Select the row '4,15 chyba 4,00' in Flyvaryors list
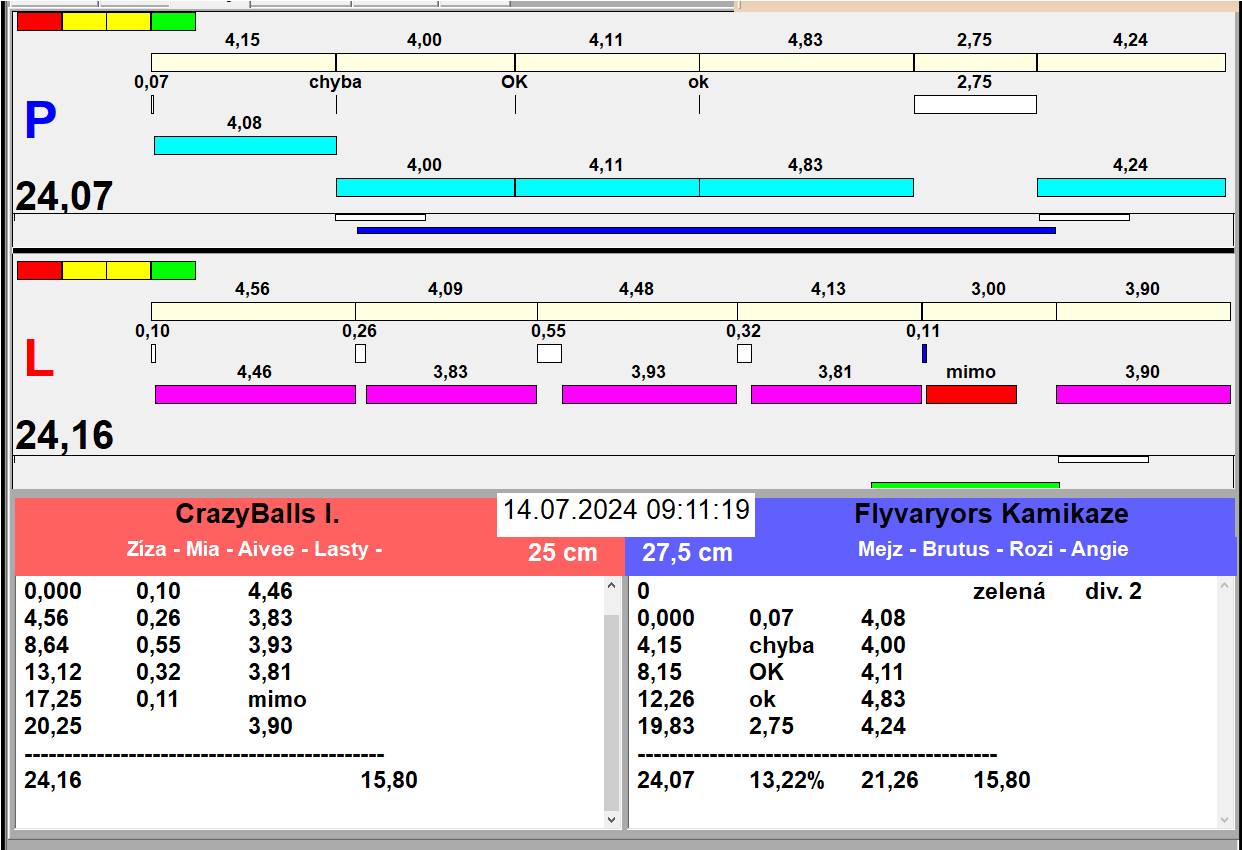 pyautogui.click(x=771, y=645)
